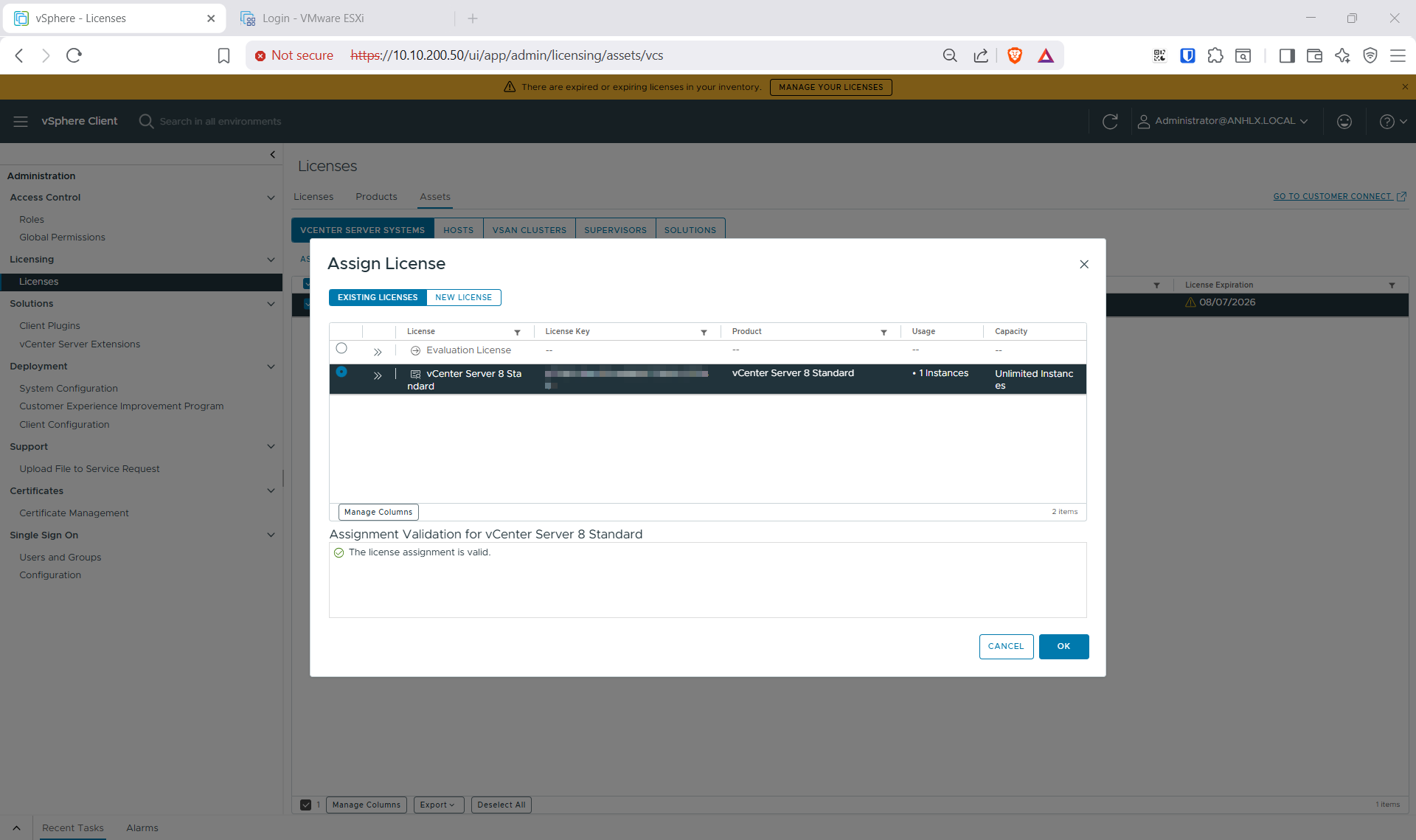The height and width of the screenshot is (840, 1416).
Task: Click Deselect All in the footer
Action: [x=502, y=805]
